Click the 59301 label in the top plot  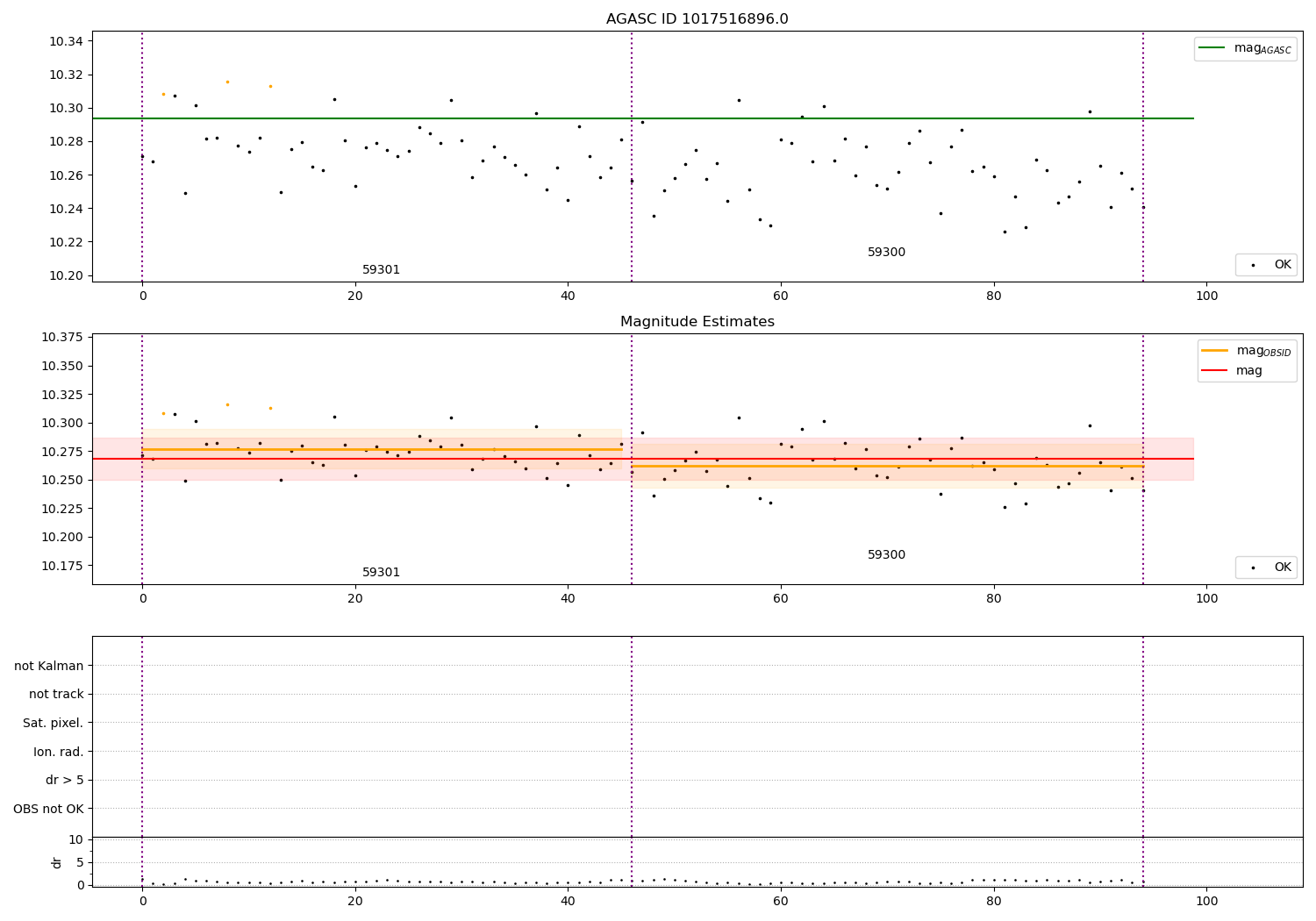382,270
